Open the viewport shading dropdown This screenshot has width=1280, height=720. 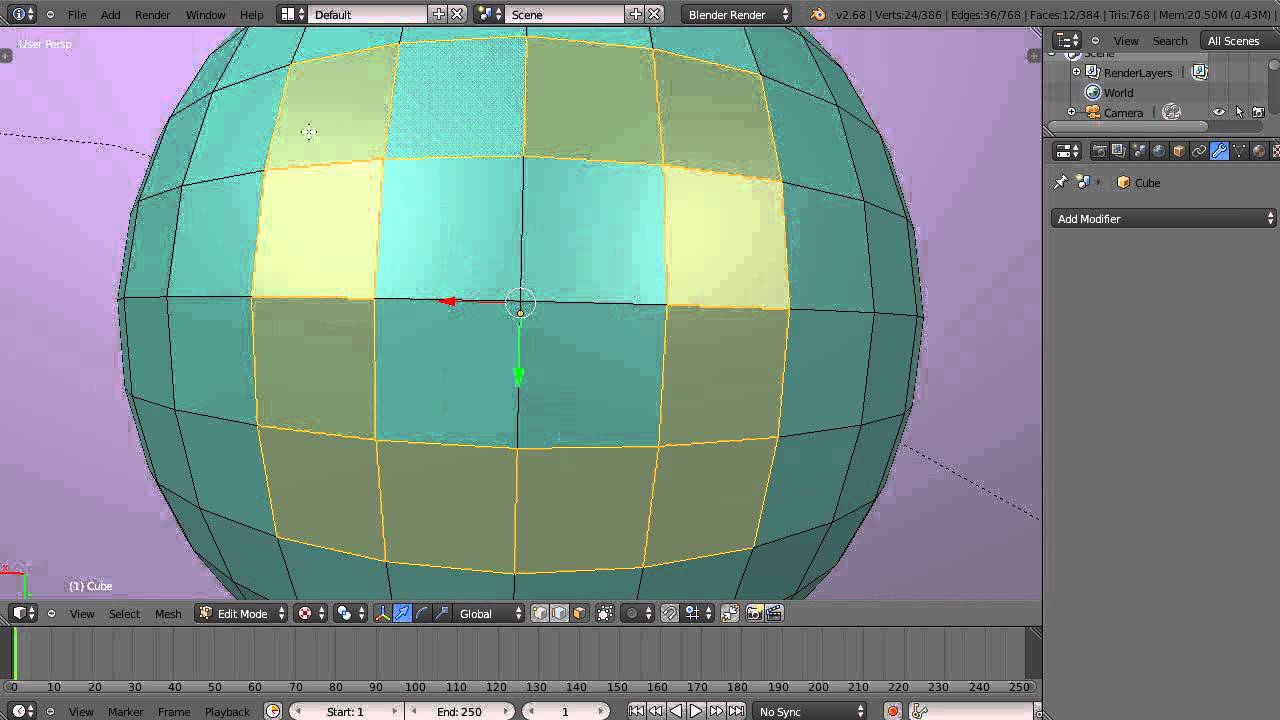click(x=310, y=613)
